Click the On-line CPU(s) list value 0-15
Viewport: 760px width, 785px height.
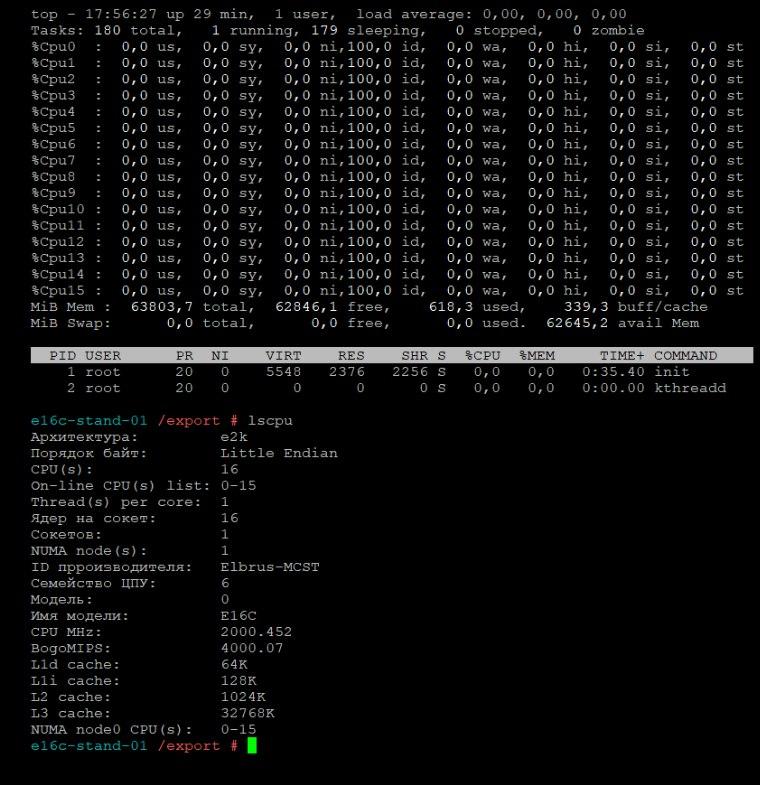[x=238, y=486]
